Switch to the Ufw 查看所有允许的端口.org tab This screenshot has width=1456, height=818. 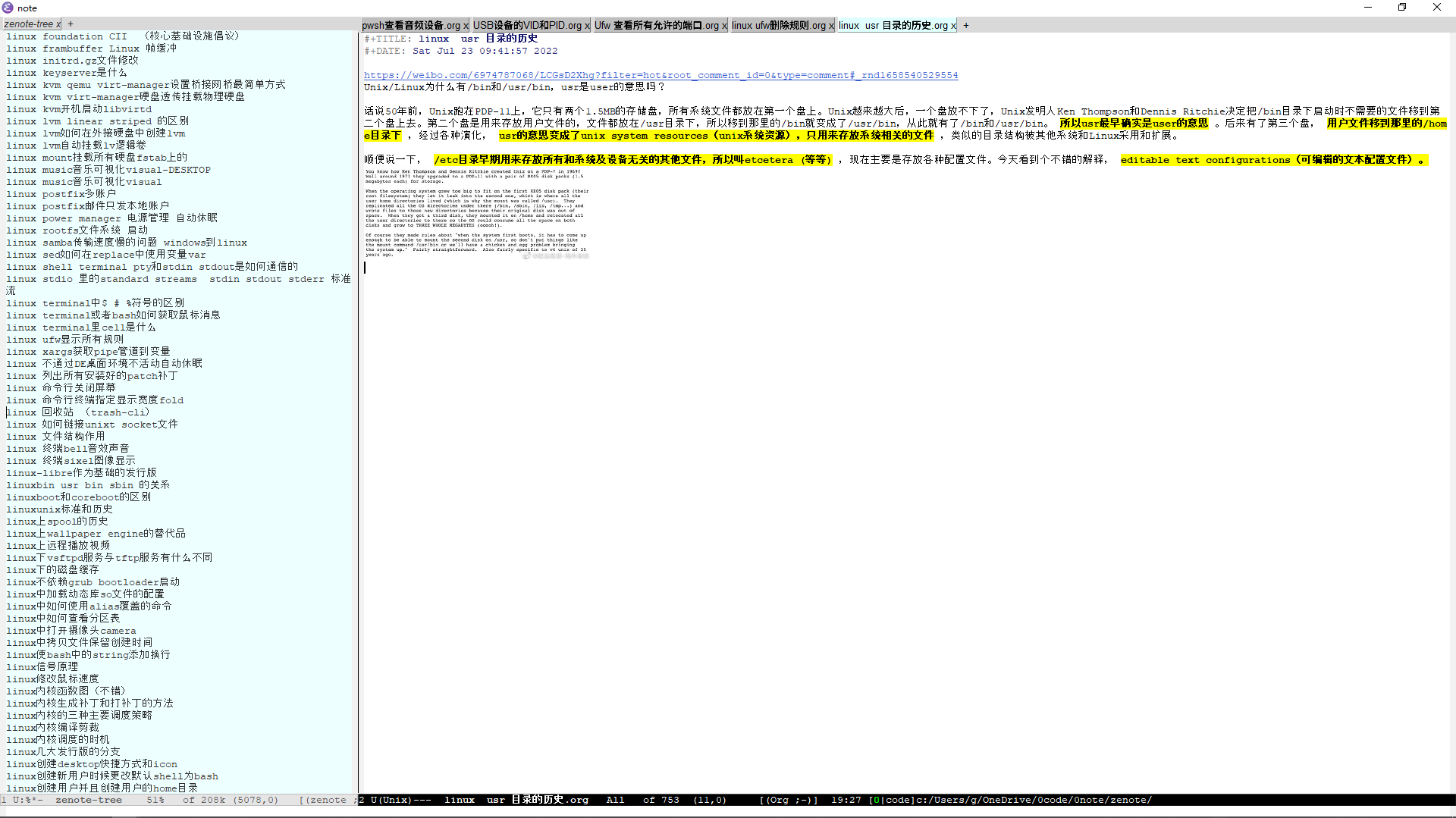(x=657, y=26)
